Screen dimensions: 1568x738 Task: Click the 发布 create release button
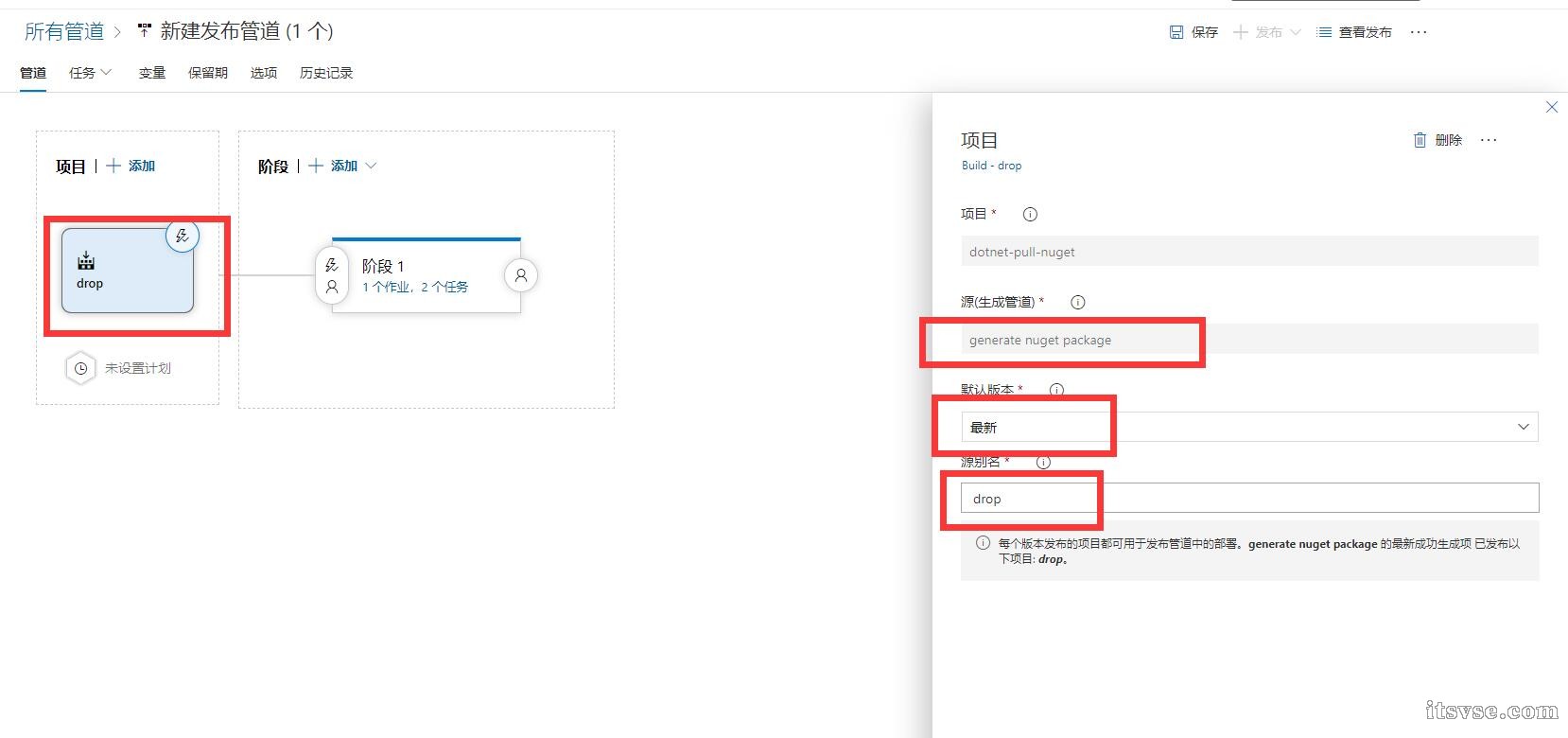[1258, 32]
